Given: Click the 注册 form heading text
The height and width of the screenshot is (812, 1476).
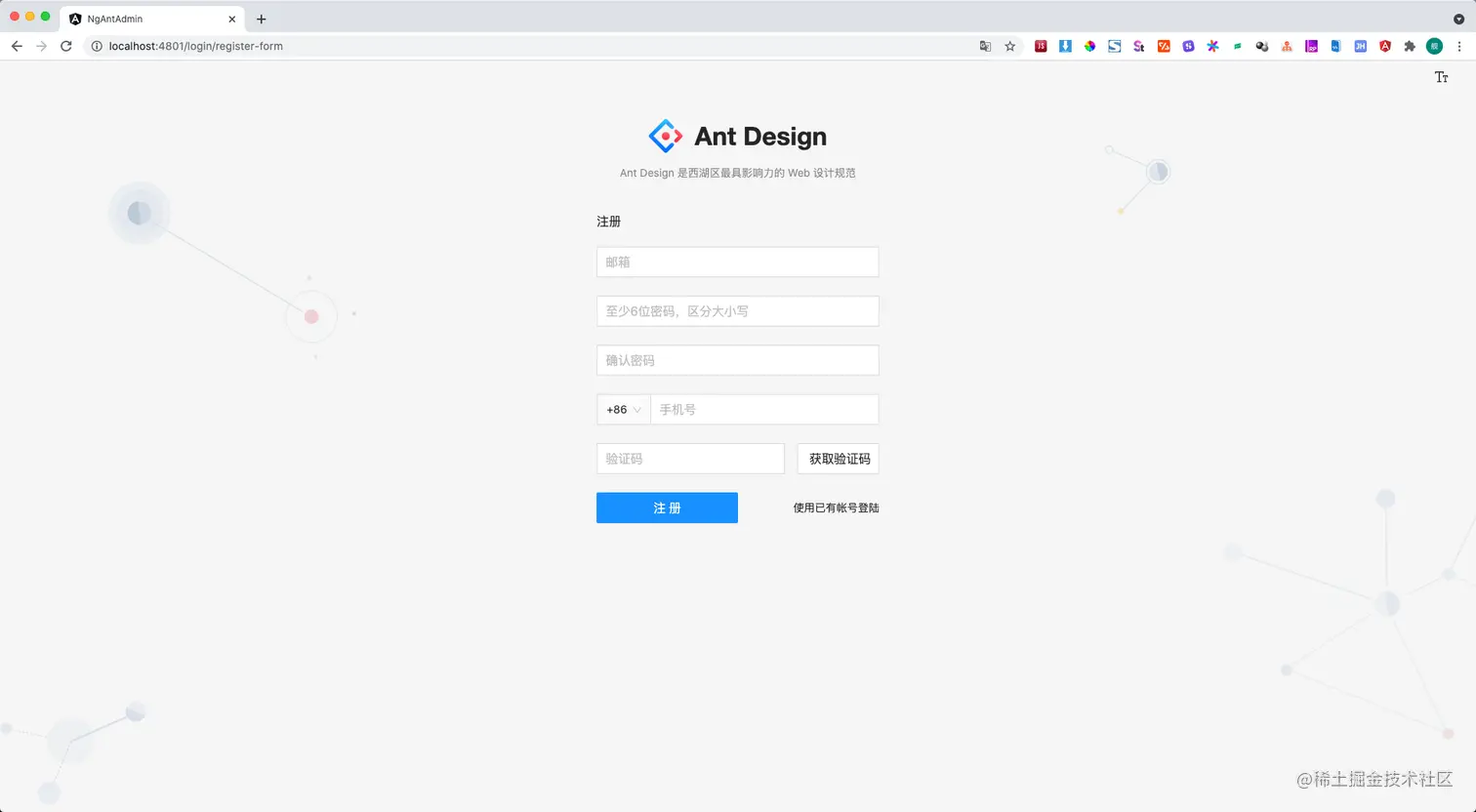Looking at the screenshot, I should 609,222.
